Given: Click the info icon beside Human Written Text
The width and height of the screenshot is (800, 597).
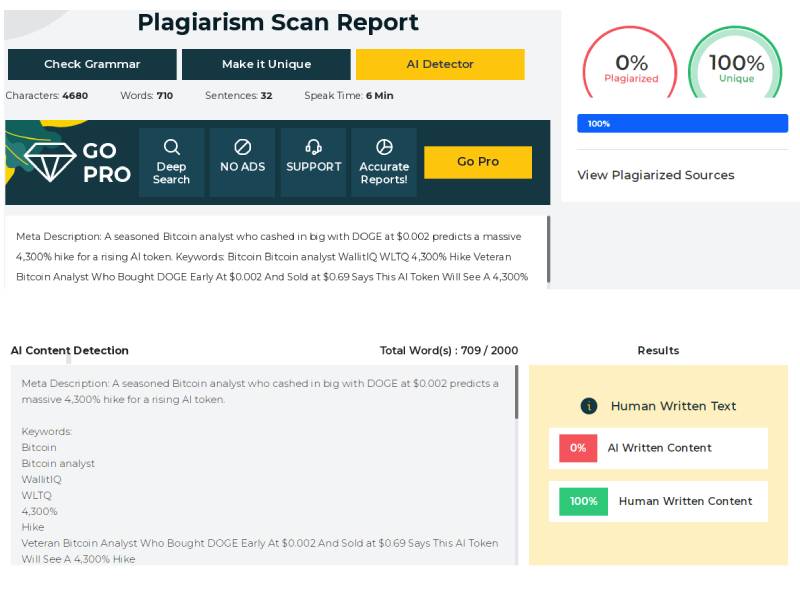Looking at the screenshot, I should (589, 406).
